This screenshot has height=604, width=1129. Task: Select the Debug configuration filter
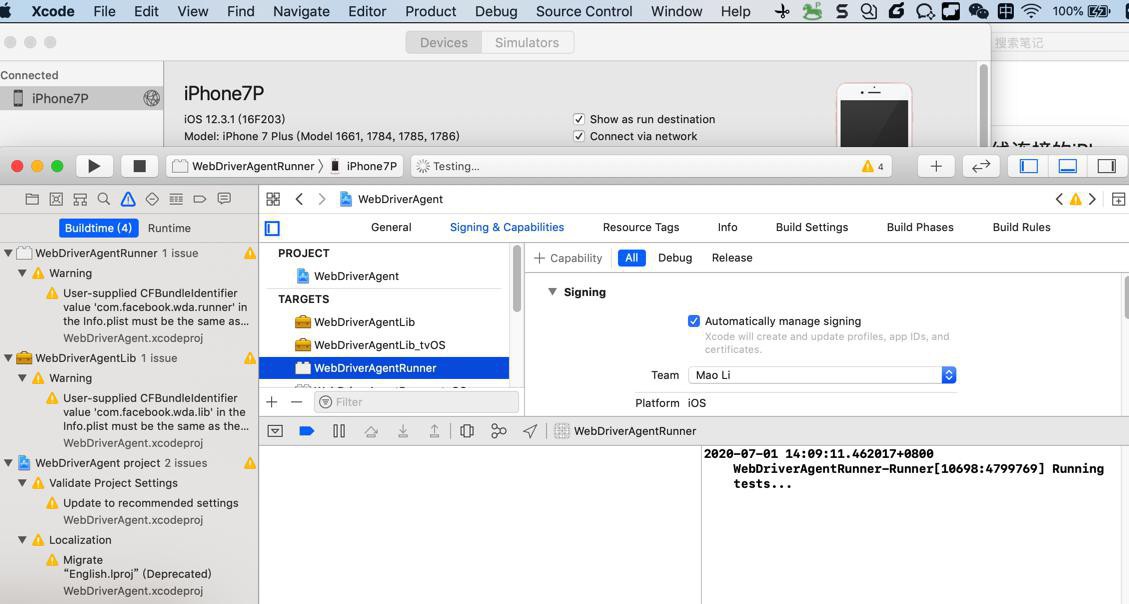(x=675, y=258)
